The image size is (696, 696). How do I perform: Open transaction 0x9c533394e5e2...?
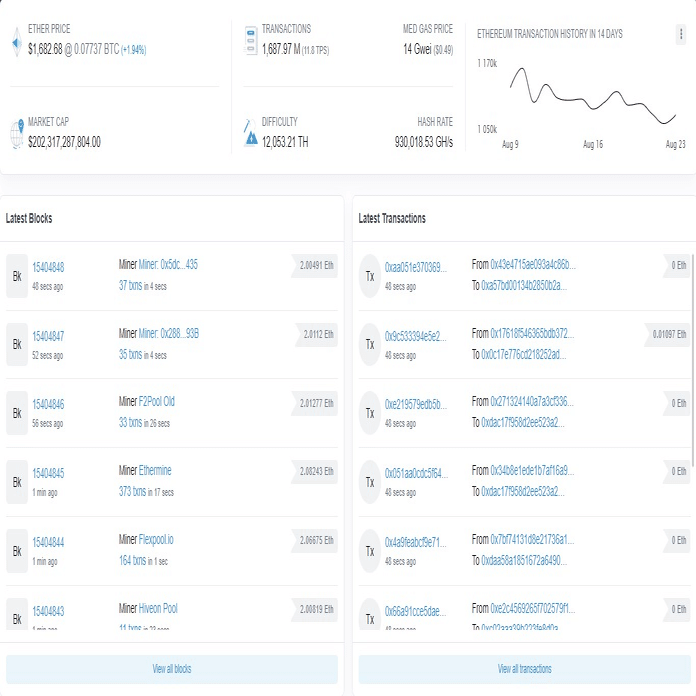(x=415, y=336)
